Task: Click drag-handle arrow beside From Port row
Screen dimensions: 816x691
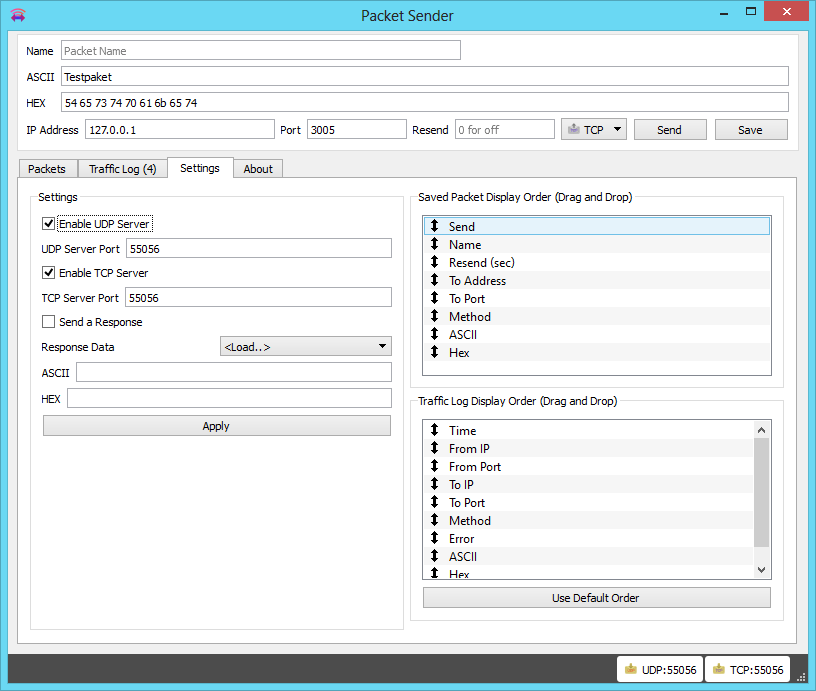Action: point(435,466)
